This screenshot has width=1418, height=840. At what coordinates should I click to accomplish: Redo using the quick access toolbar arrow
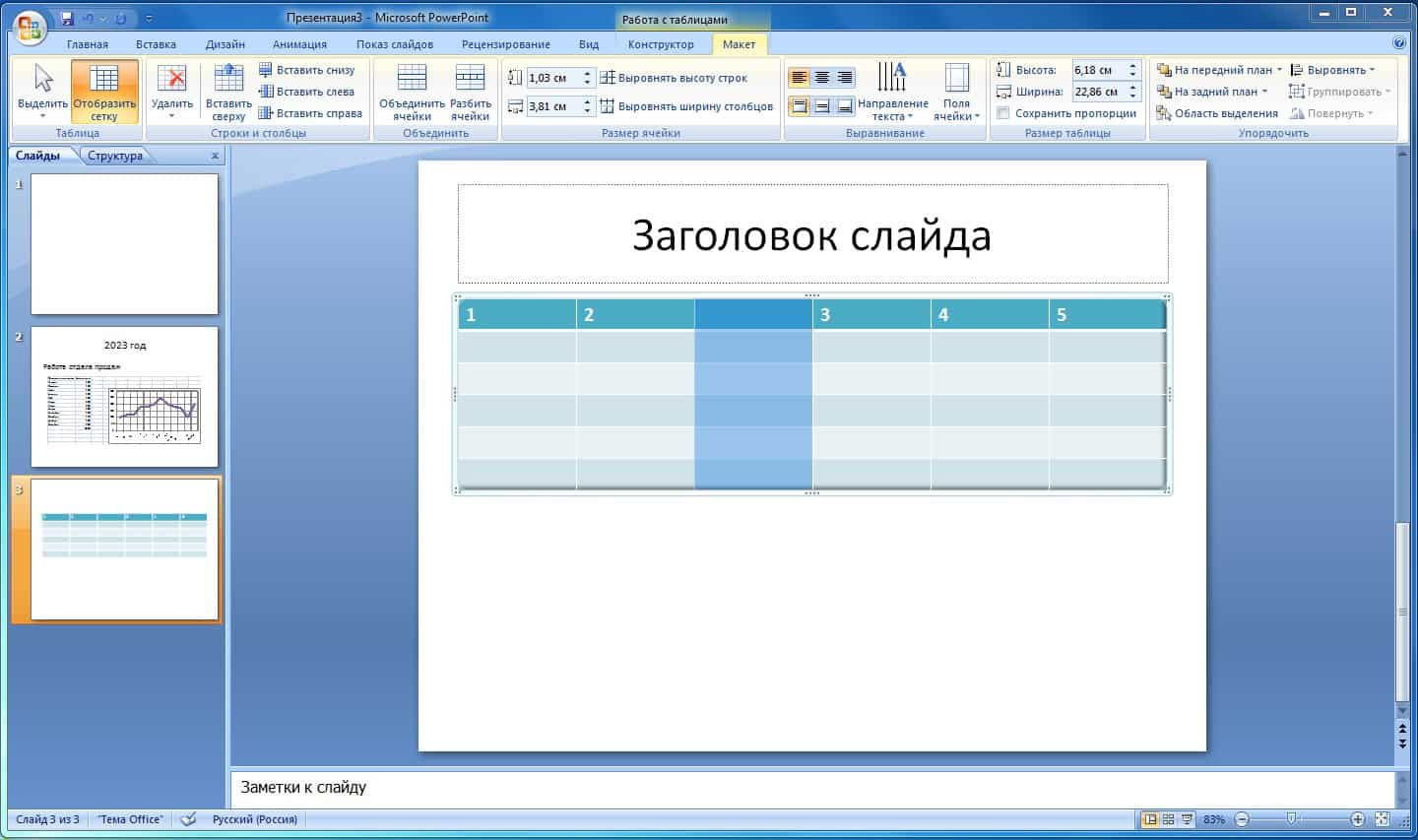pyautogui.click(x=120, y=19)
